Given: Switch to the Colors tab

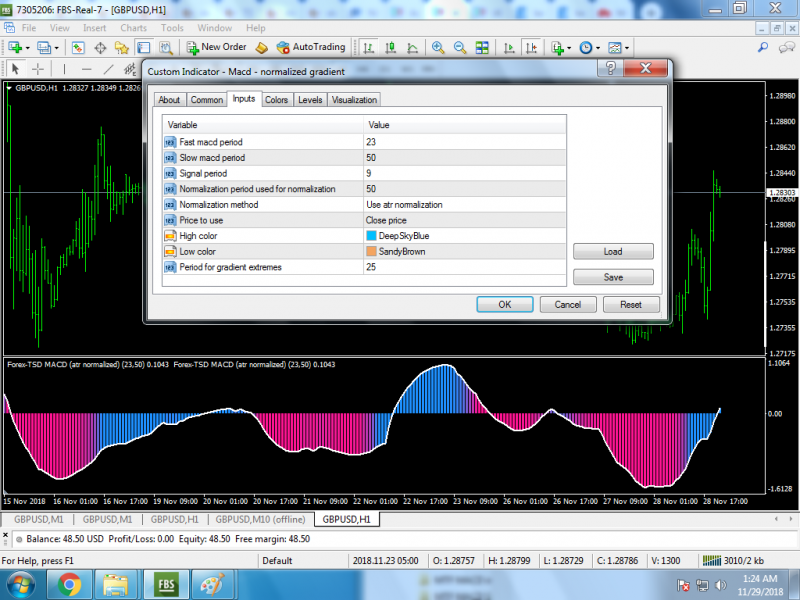Looking at the screenshot, I should click(276, 100).
